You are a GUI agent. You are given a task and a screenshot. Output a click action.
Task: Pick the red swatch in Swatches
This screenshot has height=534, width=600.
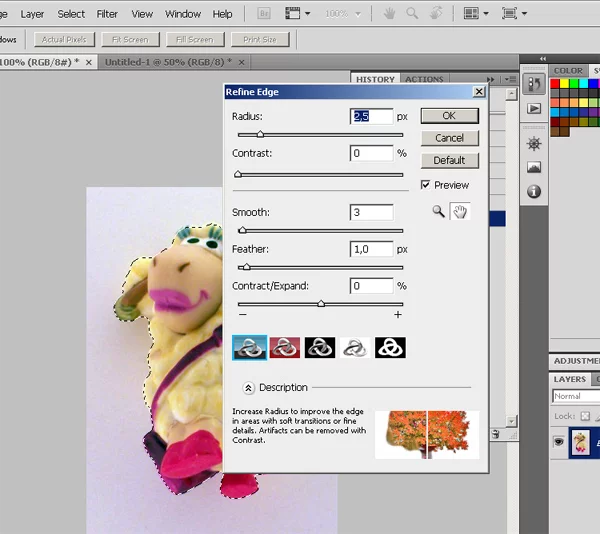pyautogui.click(x=555, y=83)
